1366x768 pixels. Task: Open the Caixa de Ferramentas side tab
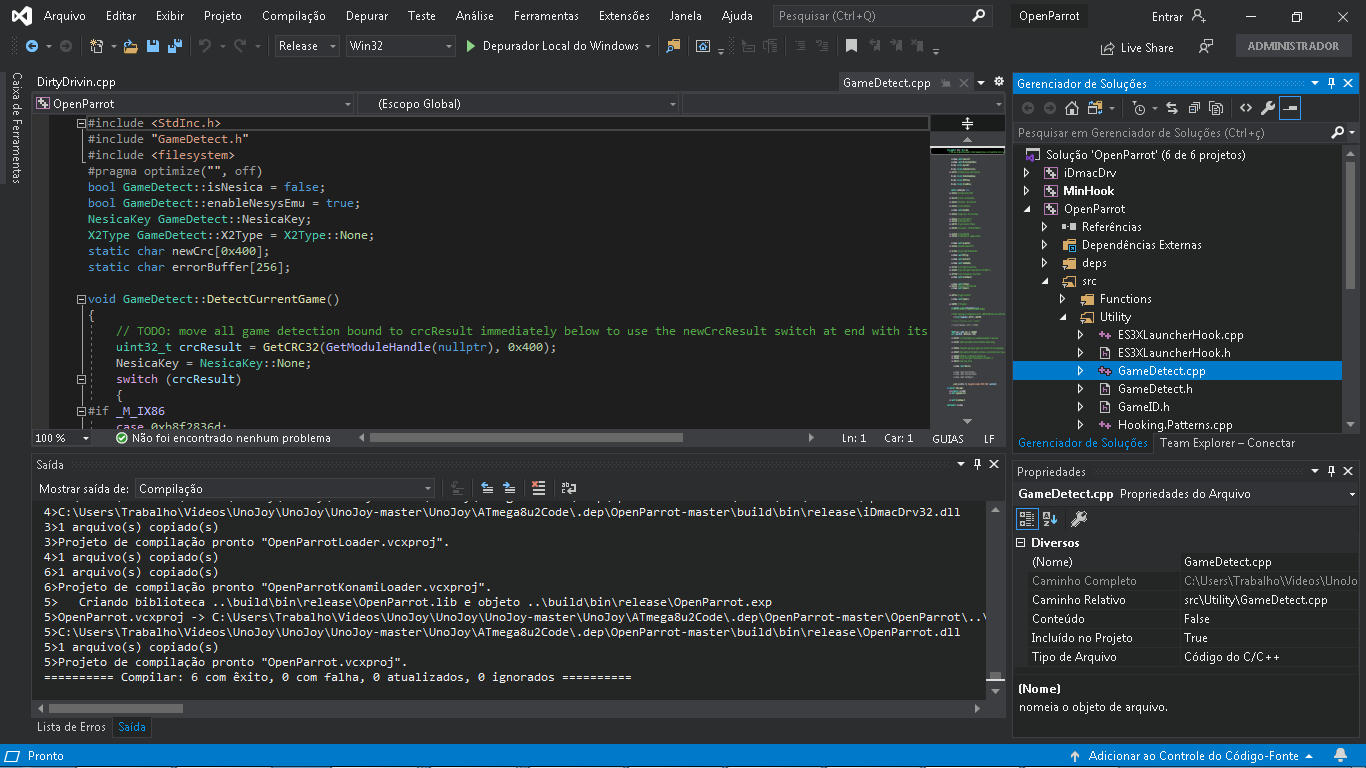(x=16, y=127)
